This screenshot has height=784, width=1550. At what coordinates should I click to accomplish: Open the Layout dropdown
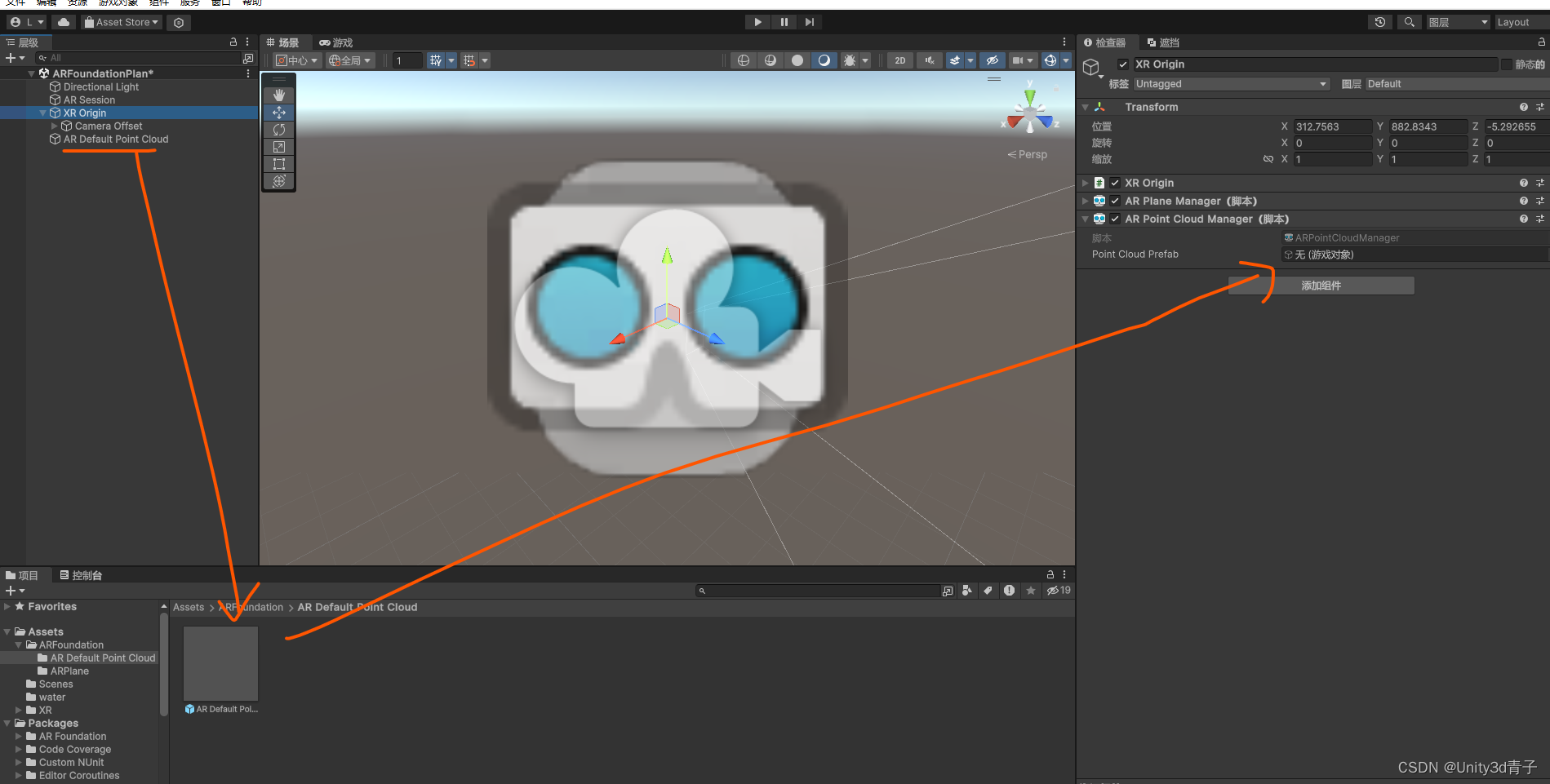1521,22
